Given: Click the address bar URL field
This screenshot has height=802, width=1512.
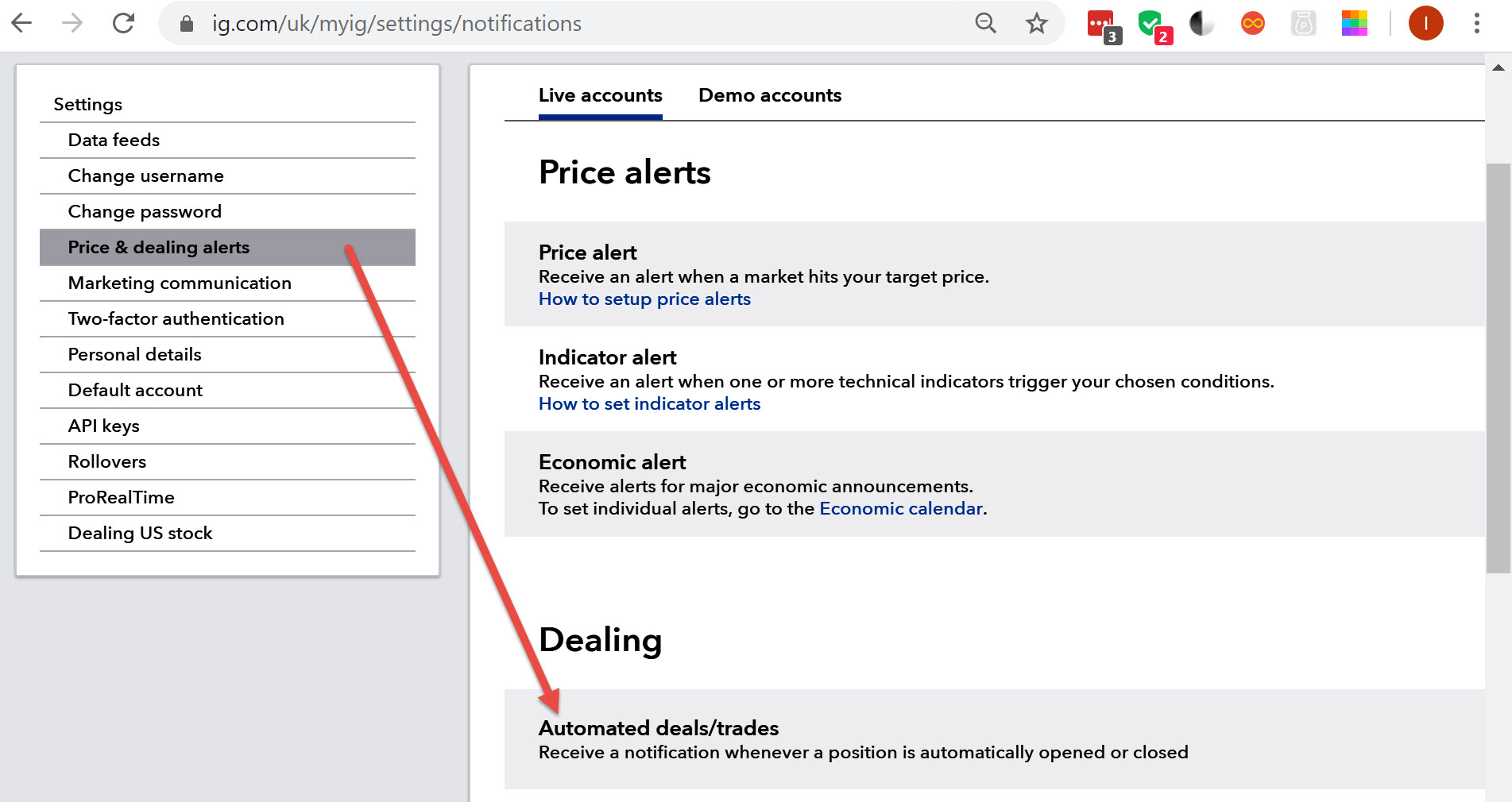Looking at the screenshot, I should click(556, 24).
